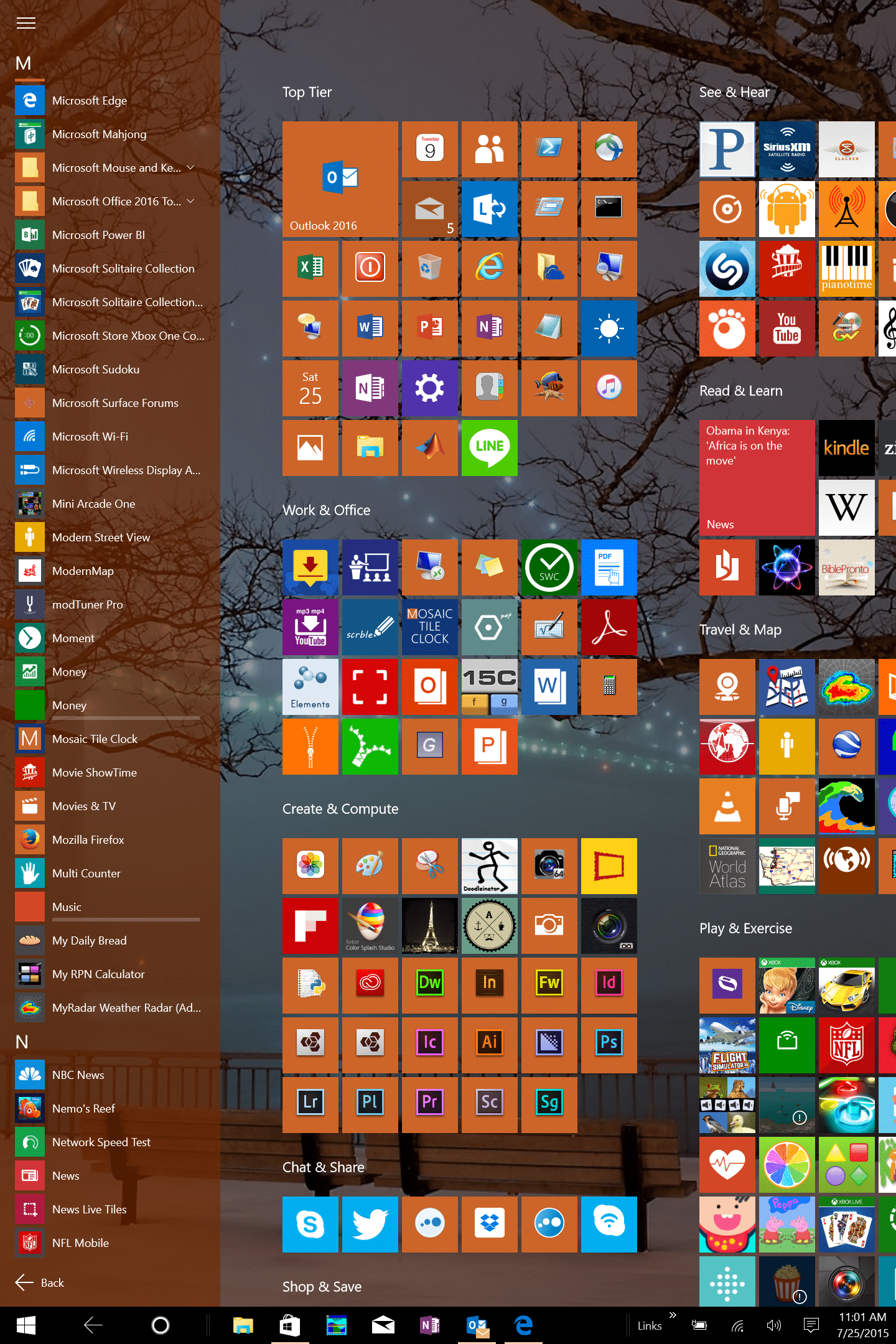Open Microsoft Mahjong in the app list
The height and width of the screenshot is (1344, 896).
pyautogui.click(x=110, y=134)
